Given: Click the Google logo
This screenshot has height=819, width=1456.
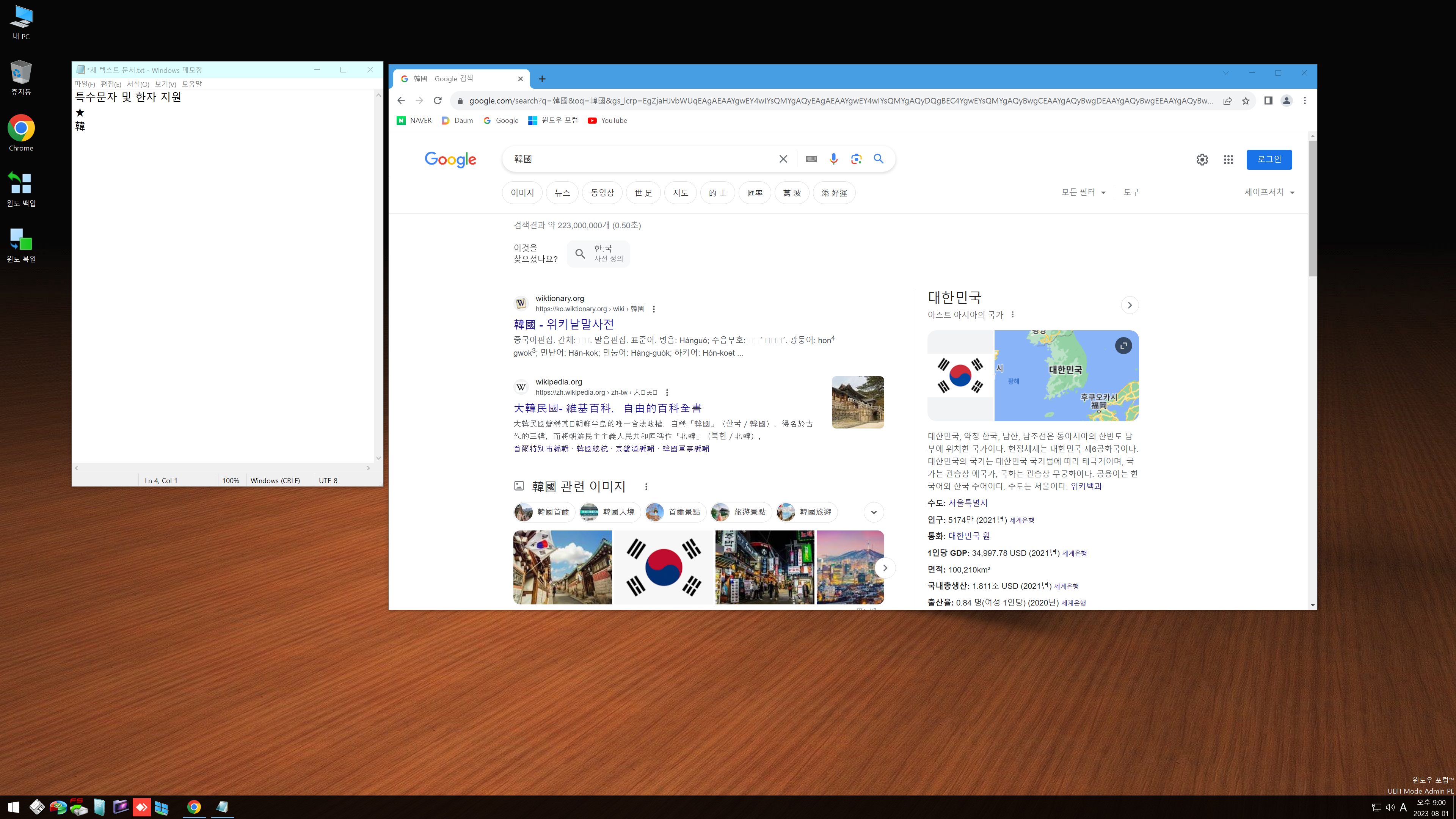Looking at the screenshot, I should pyautogui.click(x=450, y=159).
